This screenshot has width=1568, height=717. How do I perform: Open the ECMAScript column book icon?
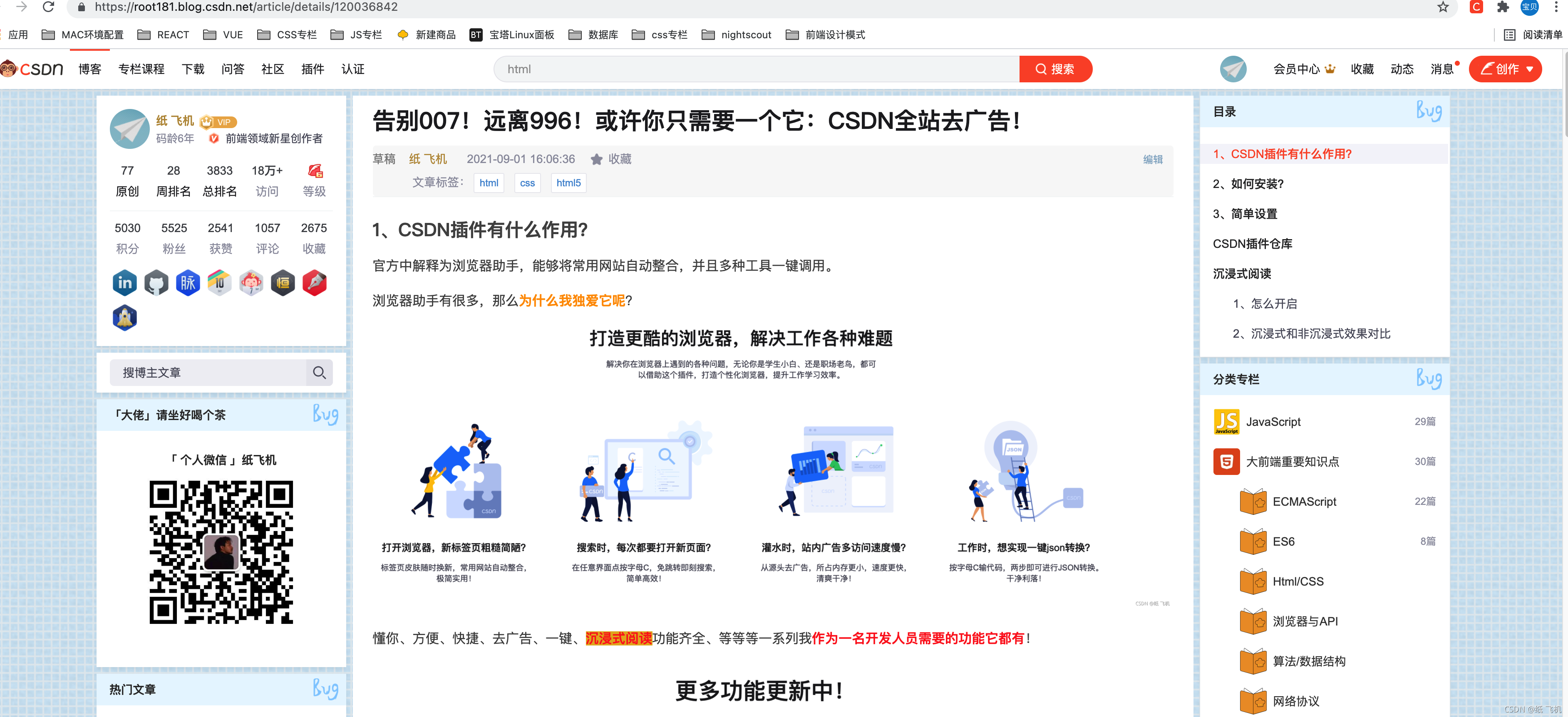tap(1253, 502)
